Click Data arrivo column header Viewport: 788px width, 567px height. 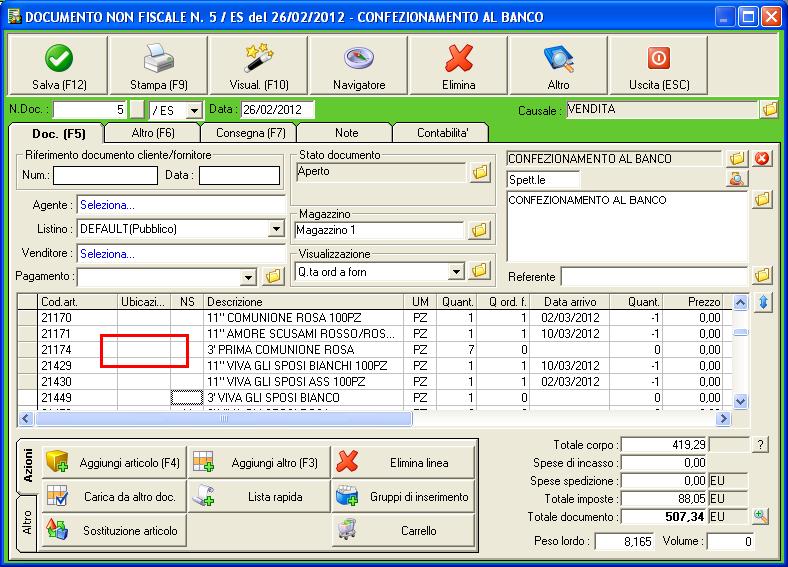tap(570, 302)
